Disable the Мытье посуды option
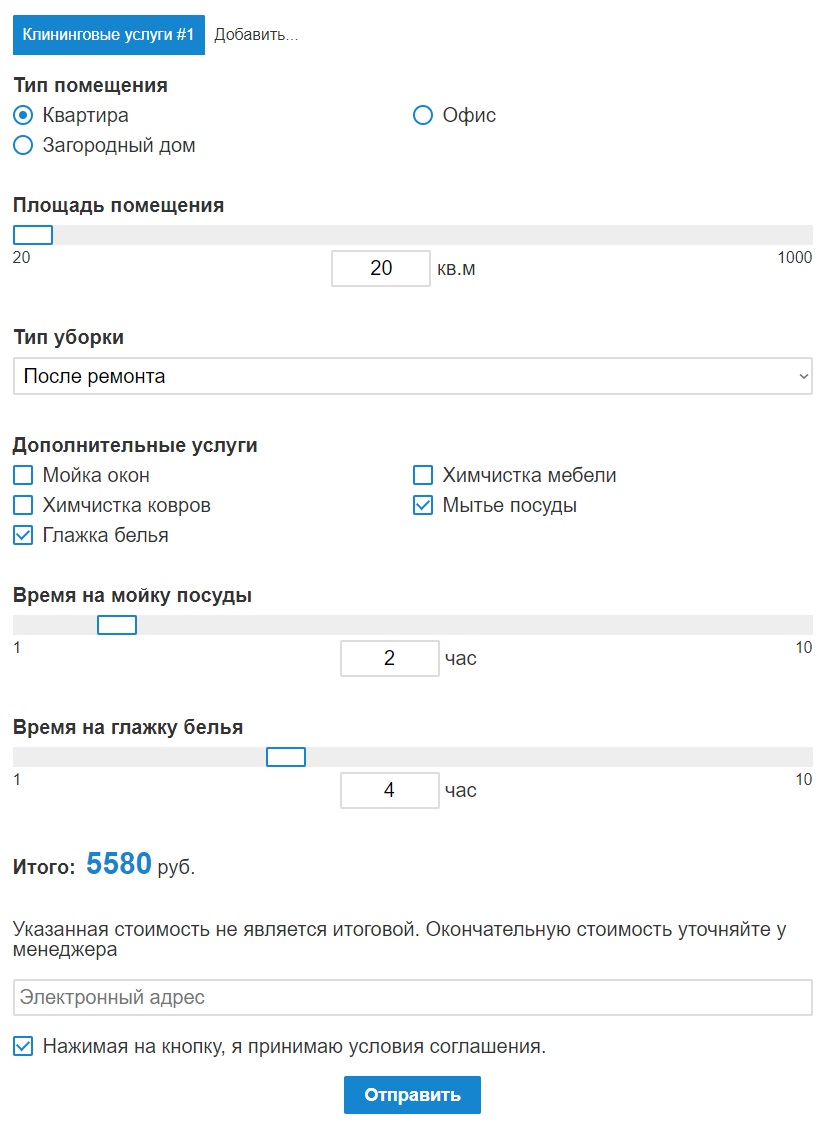 tap(422, 505)
